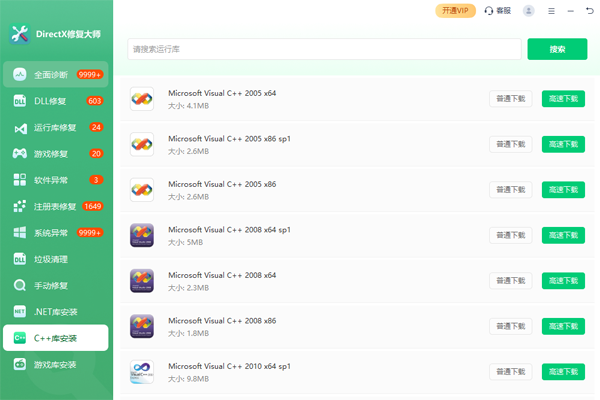
Task: Click the green 搜索 search button
Action: 557,49
